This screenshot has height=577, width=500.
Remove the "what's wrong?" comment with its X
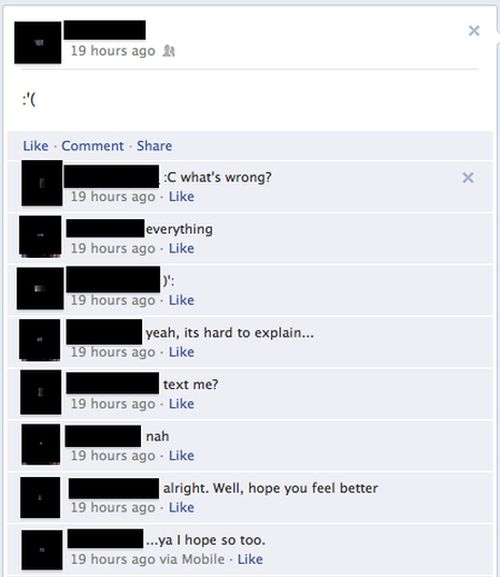click(x=468, y=178)
